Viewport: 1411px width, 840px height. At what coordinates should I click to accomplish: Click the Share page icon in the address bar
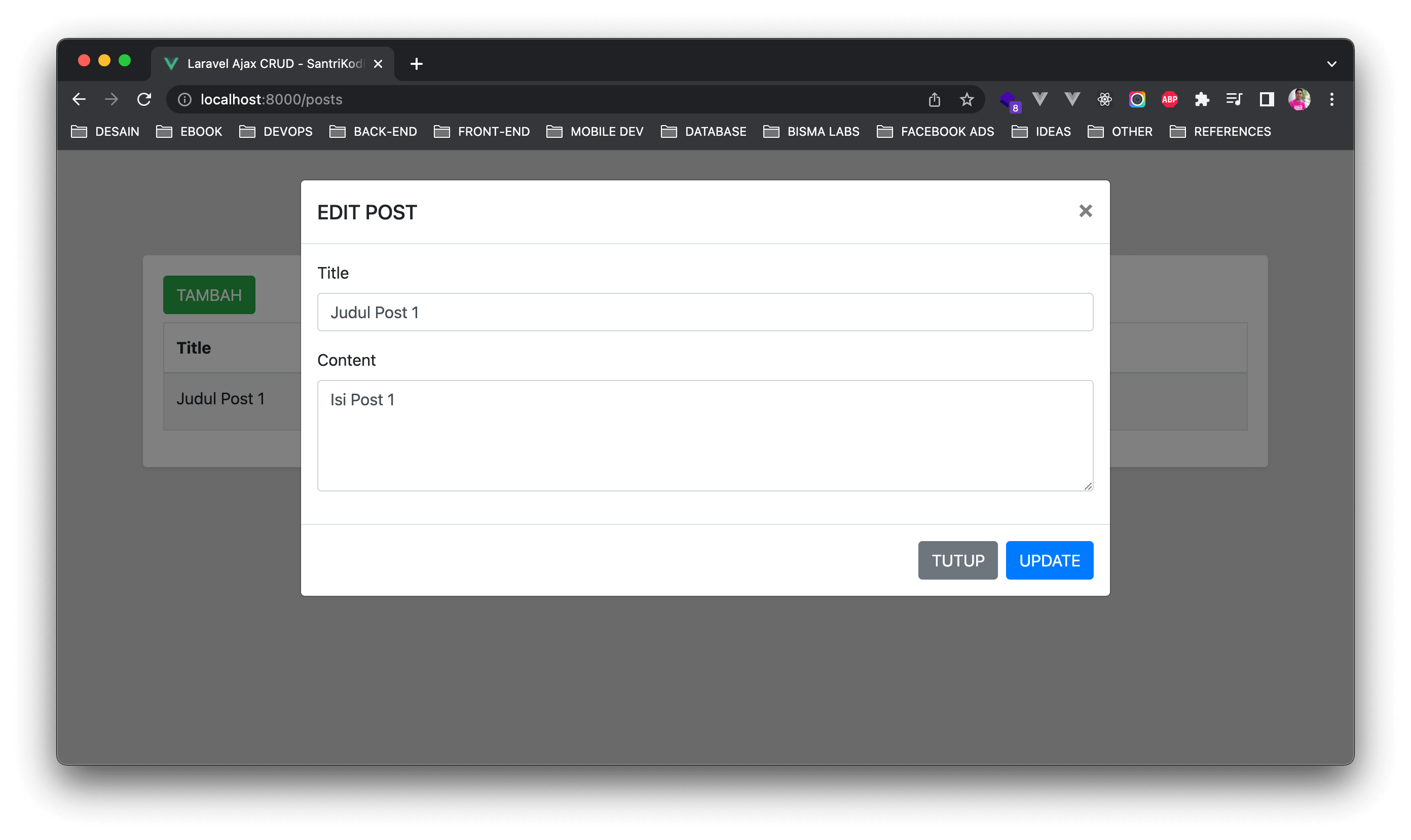pos(934,100)
